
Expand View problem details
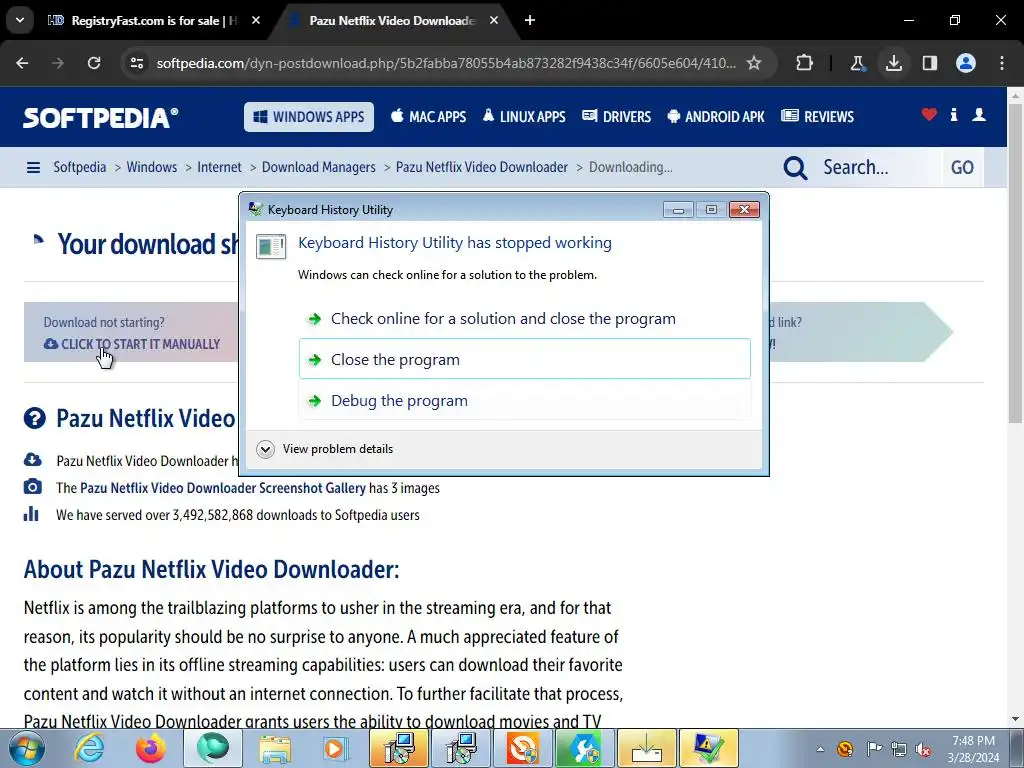click(x=325, y=449)
